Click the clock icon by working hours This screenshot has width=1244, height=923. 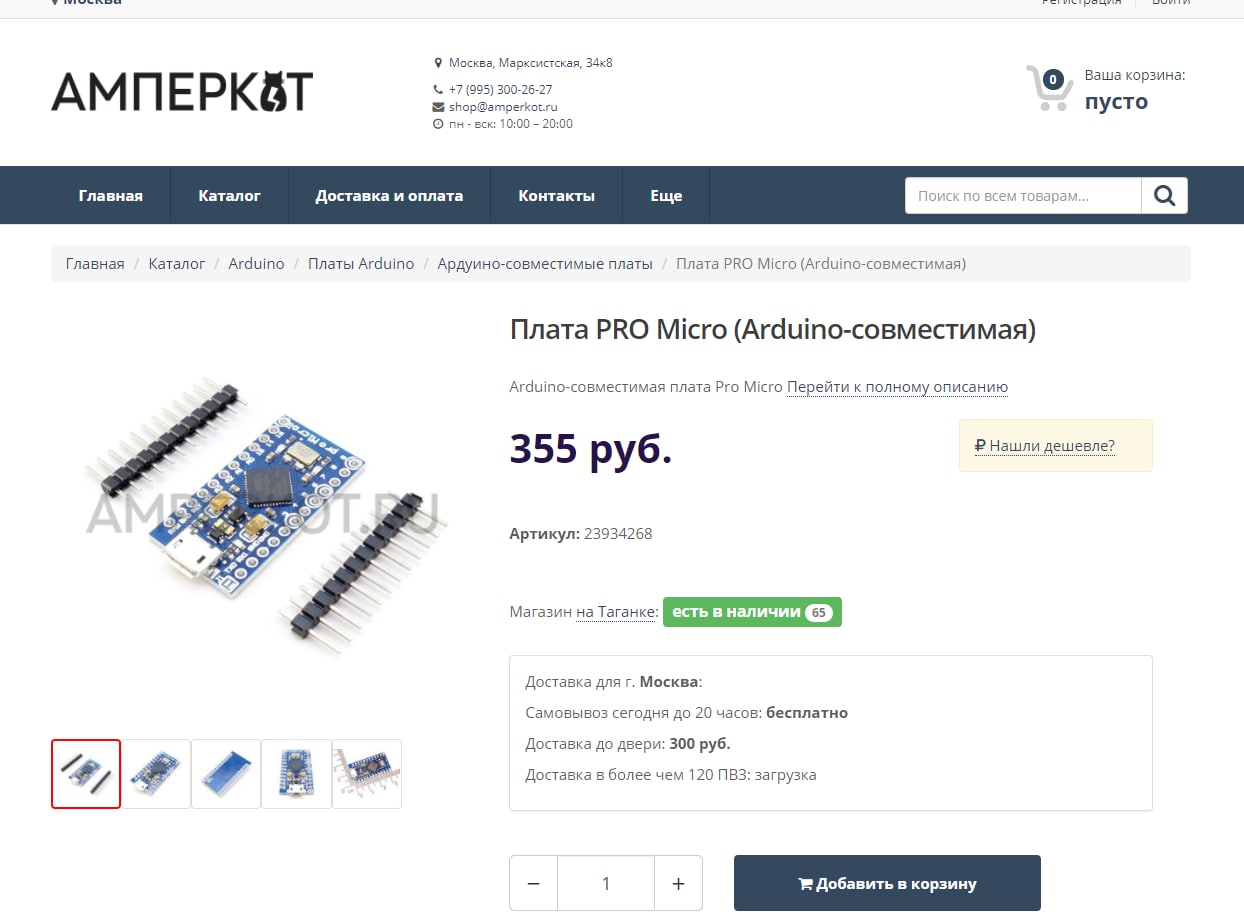(438, 124)
